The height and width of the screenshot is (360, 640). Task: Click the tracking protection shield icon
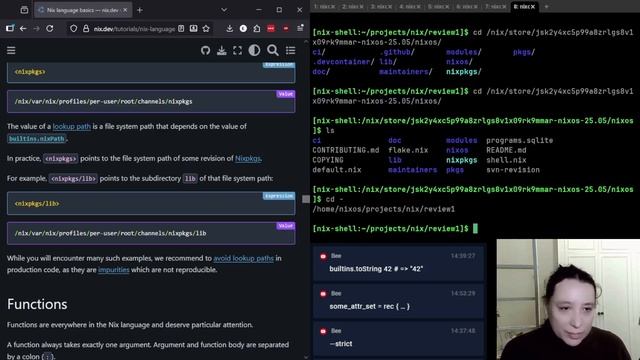tap(73, 29)
